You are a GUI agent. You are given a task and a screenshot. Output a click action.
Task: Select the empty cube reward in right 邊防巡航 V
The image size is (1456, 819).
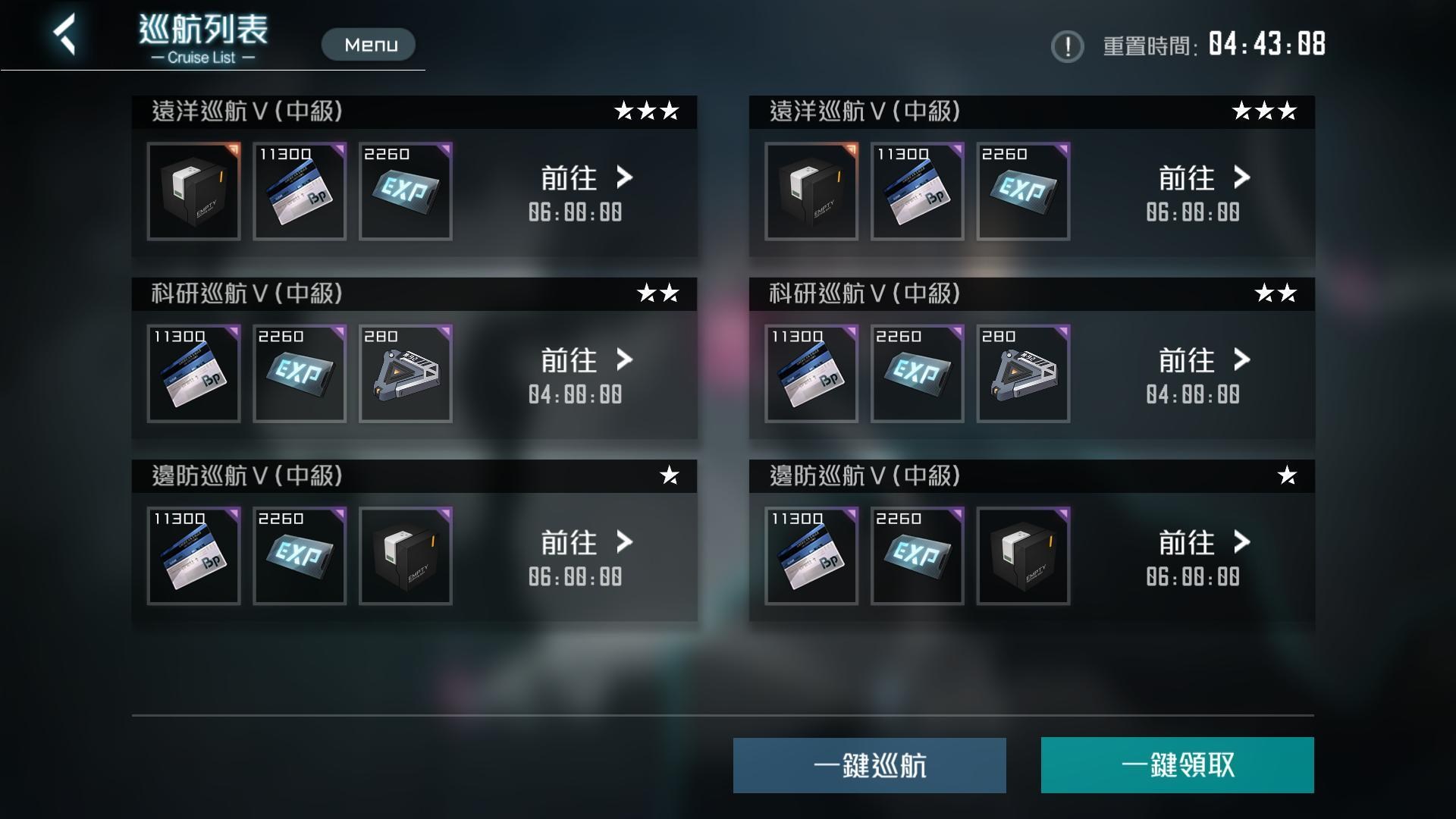[x=1023, y=556]
